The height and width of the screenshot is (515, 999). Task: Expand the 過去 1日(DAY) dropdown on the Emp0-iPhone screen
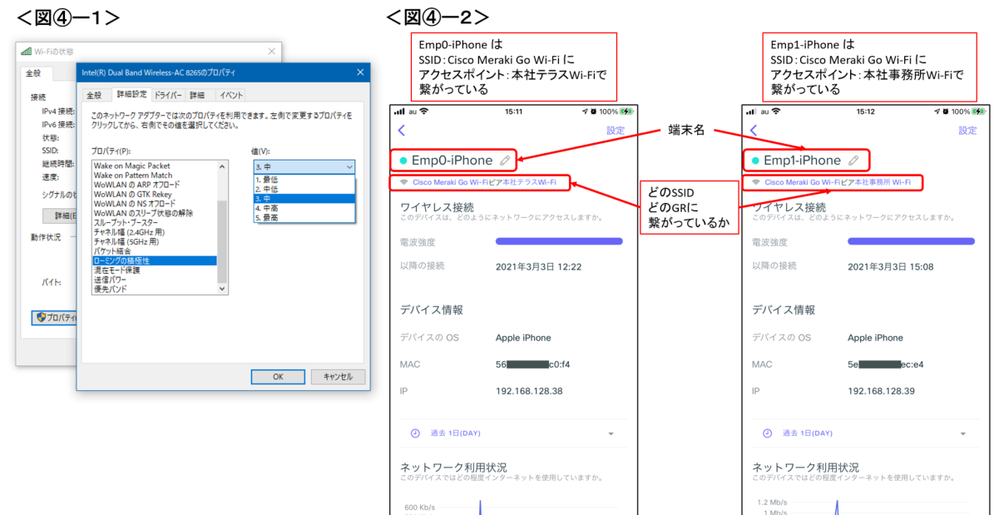pos(611,434)
